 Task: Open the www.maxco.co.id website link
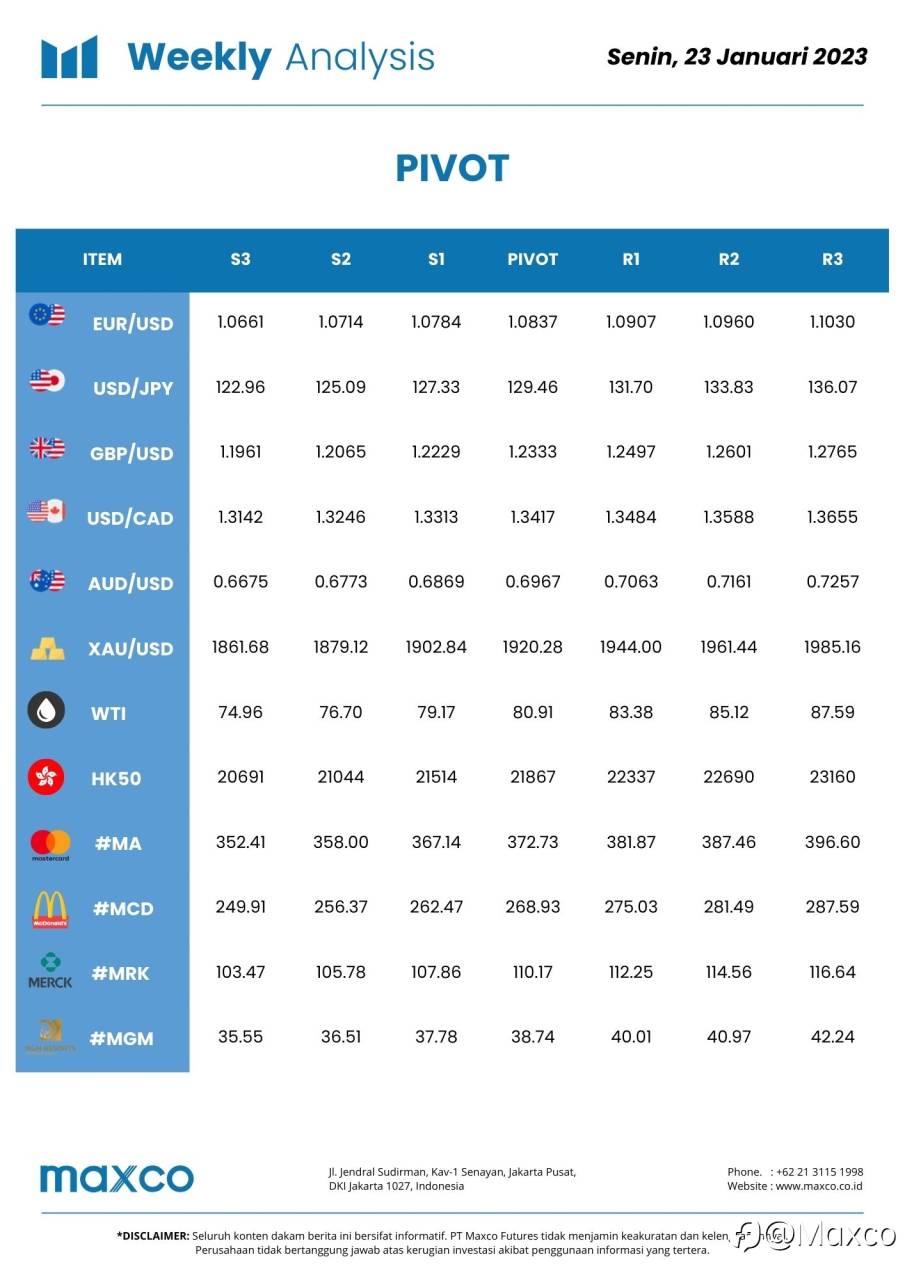pyautogui.click(x=819, y=1187)
